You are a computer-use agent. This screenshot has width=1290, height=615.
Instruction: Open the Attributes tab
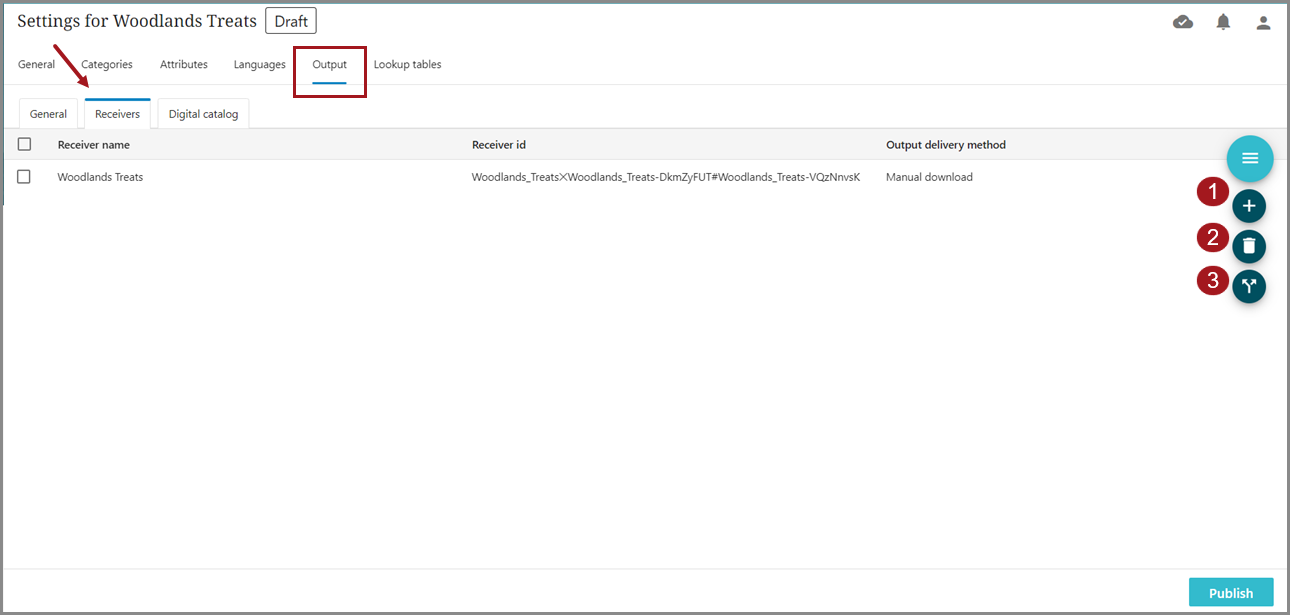(184, 64)
